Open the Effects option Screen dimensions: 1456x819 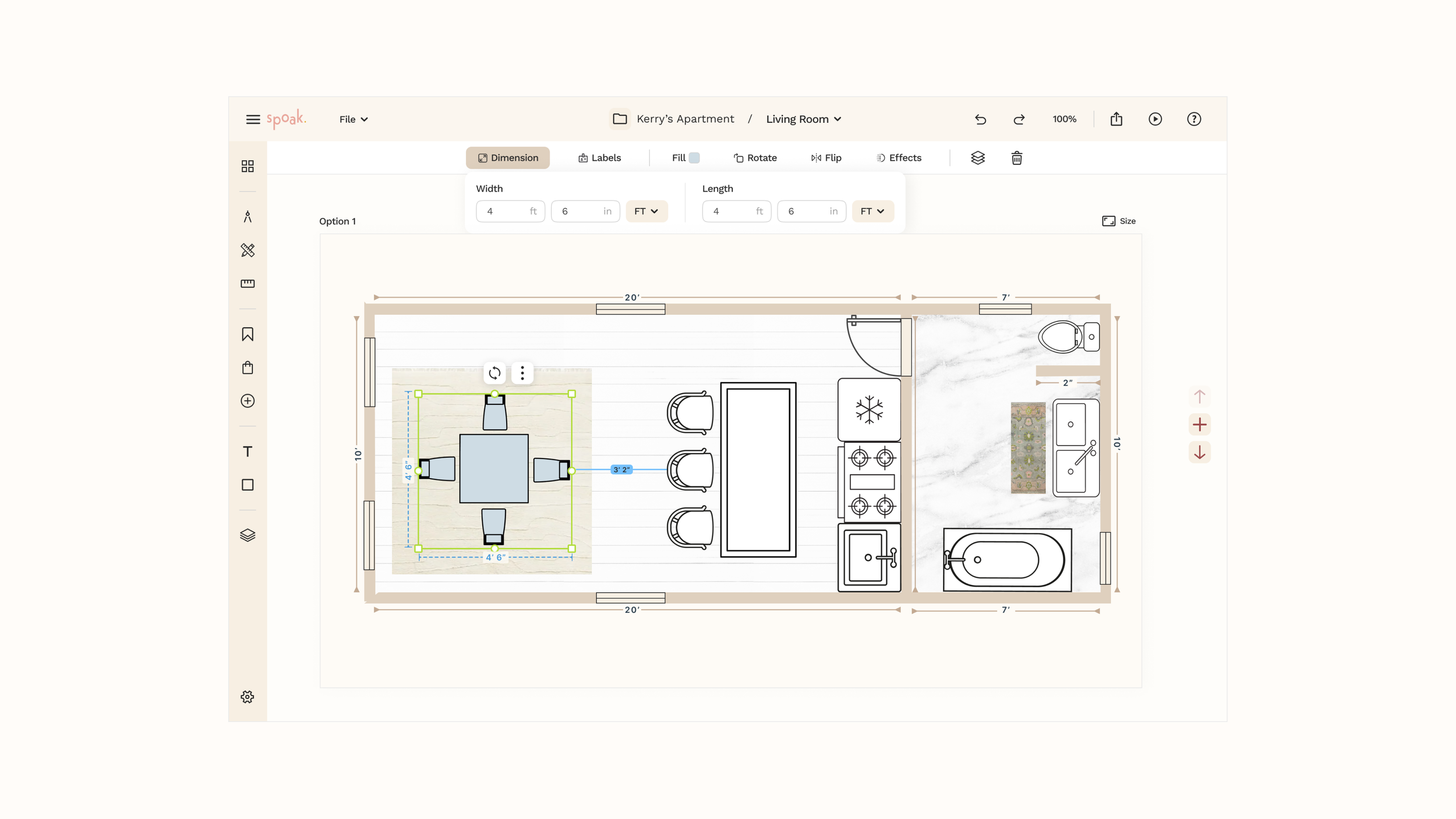(899, 158)
